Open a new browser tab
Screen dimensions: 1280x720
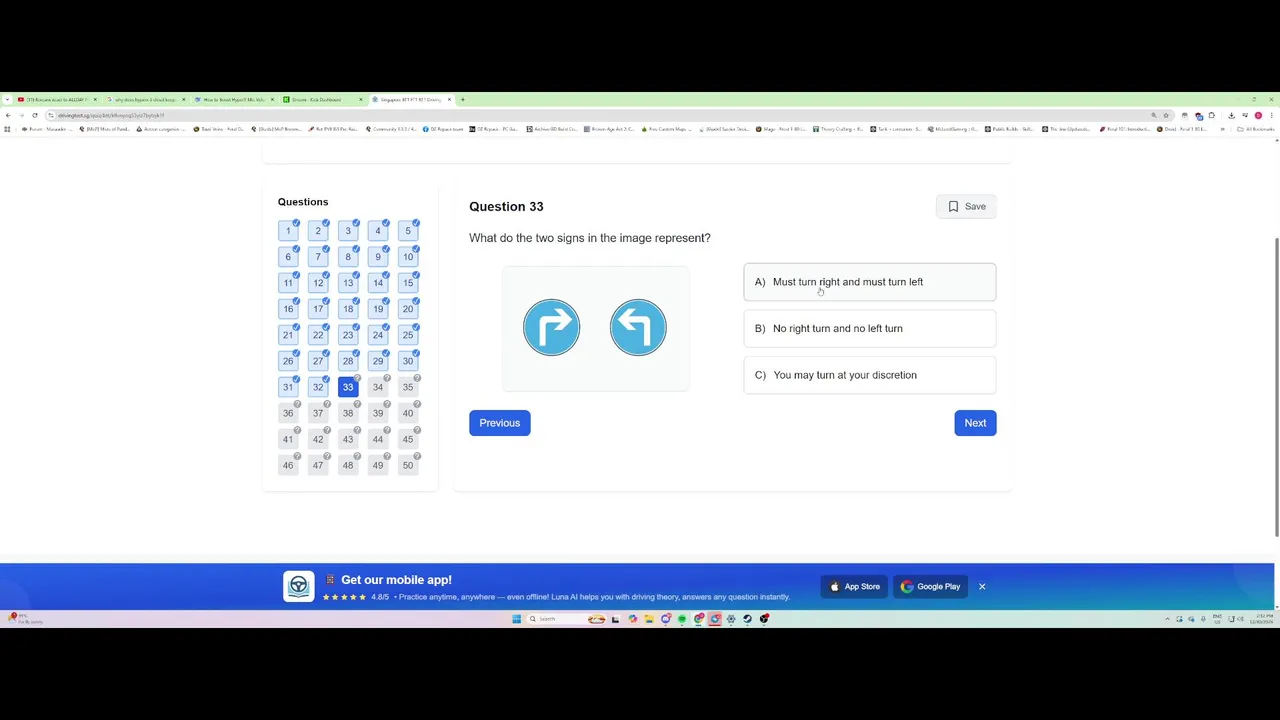click(x=463, y=100)
